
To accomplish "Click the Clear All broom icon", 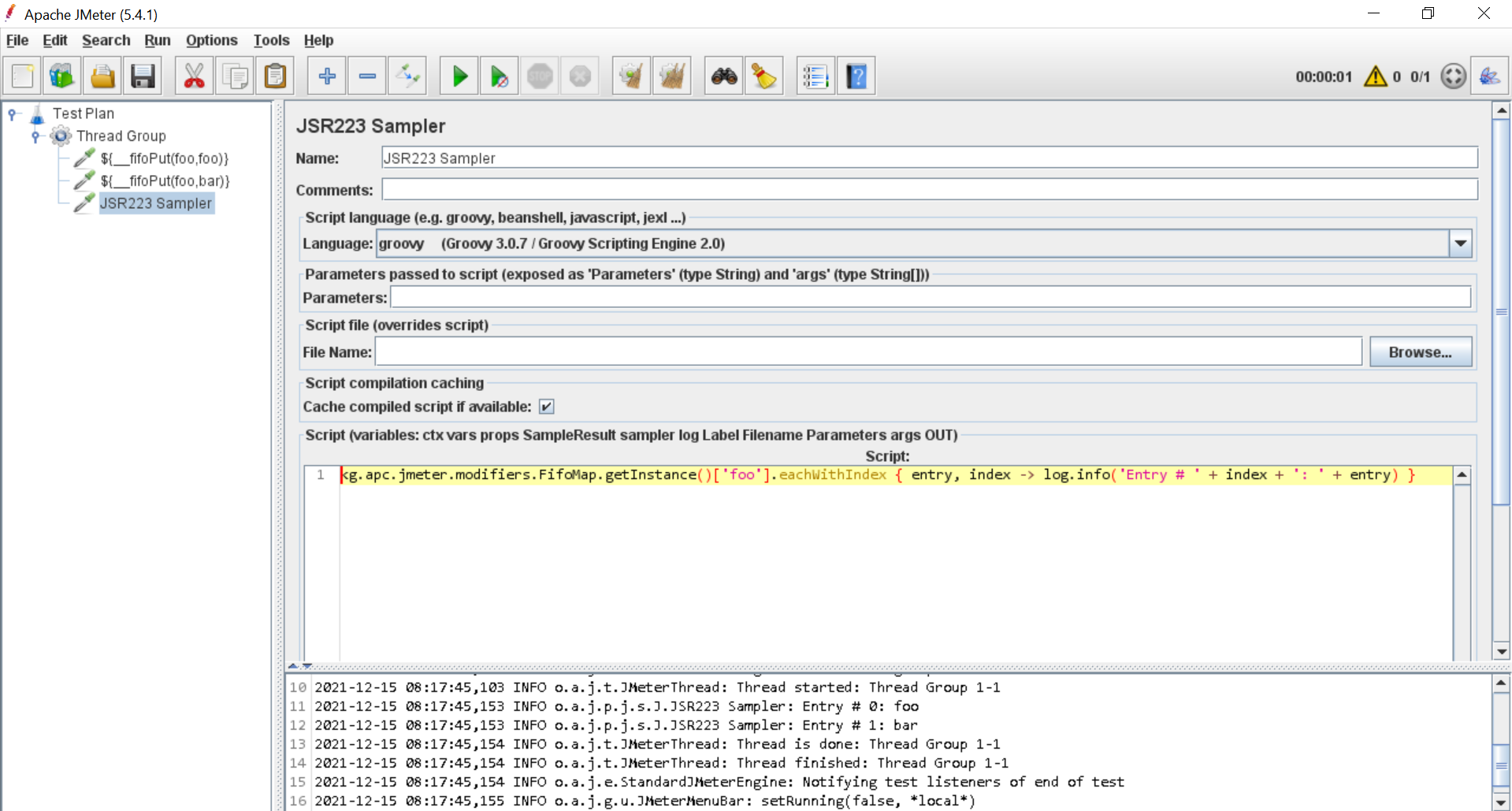I will pos(672,76).
